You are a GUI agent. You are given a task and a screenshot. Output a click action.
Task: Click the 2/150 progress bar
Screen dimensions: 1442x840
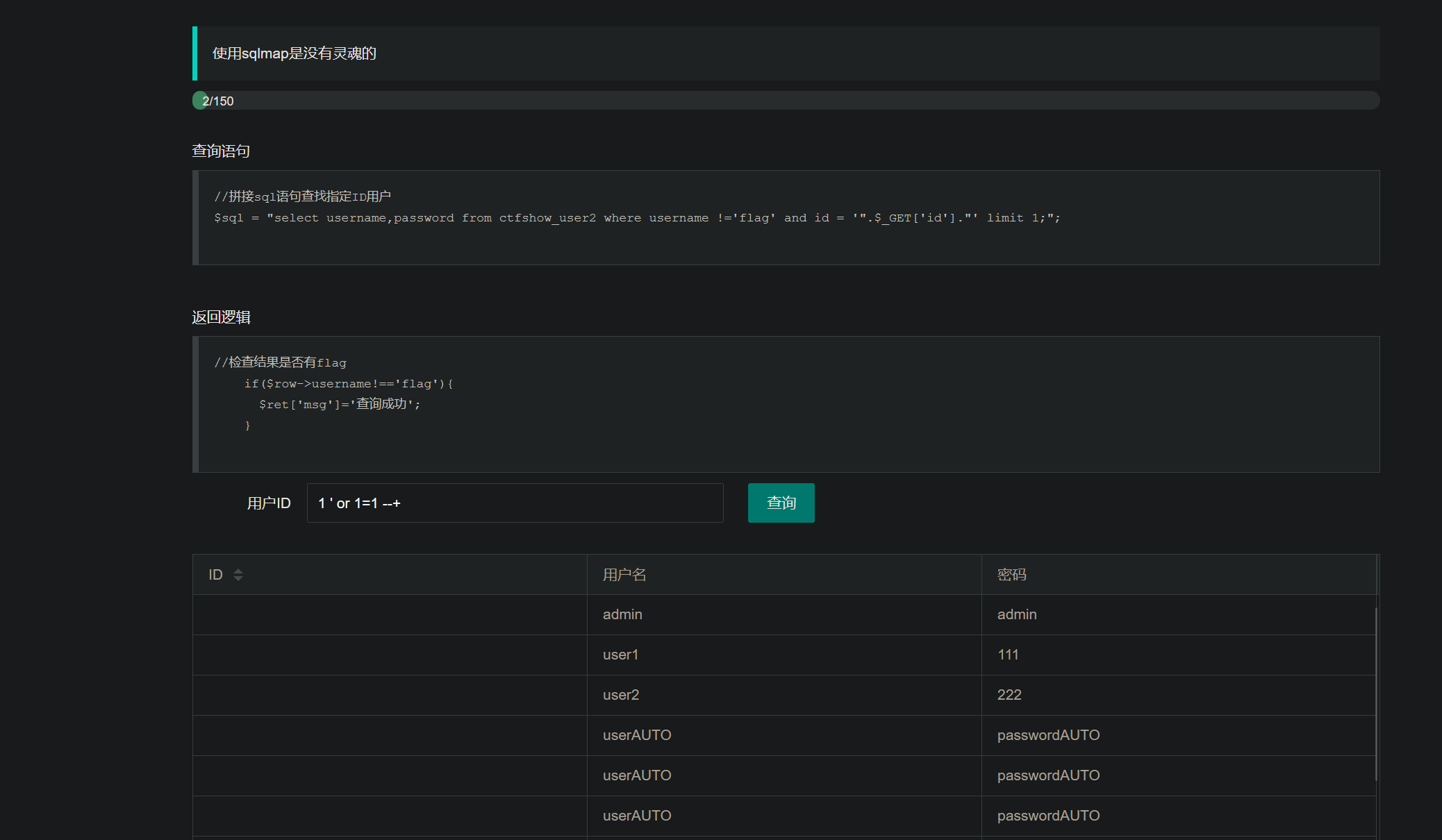click(786, 101)
